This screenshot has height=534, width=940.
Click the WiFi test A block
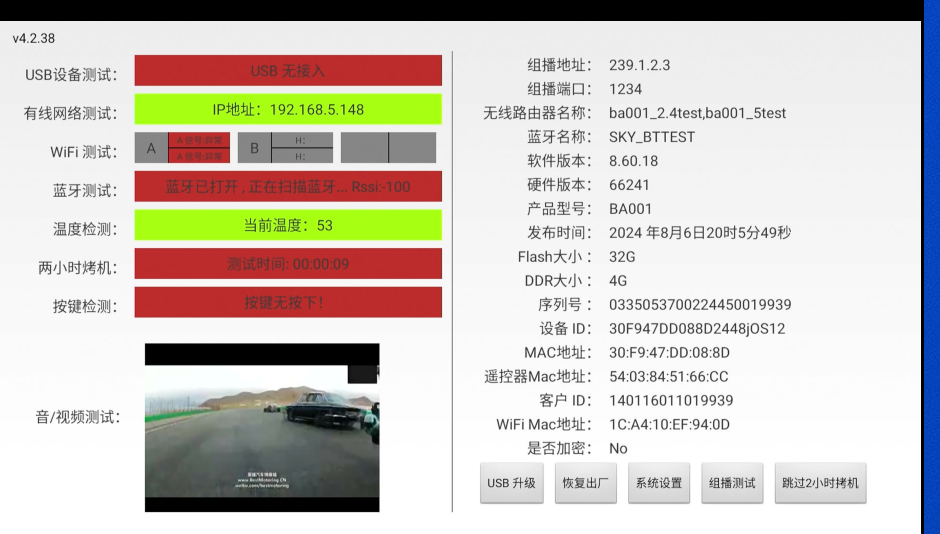(183, 148)
